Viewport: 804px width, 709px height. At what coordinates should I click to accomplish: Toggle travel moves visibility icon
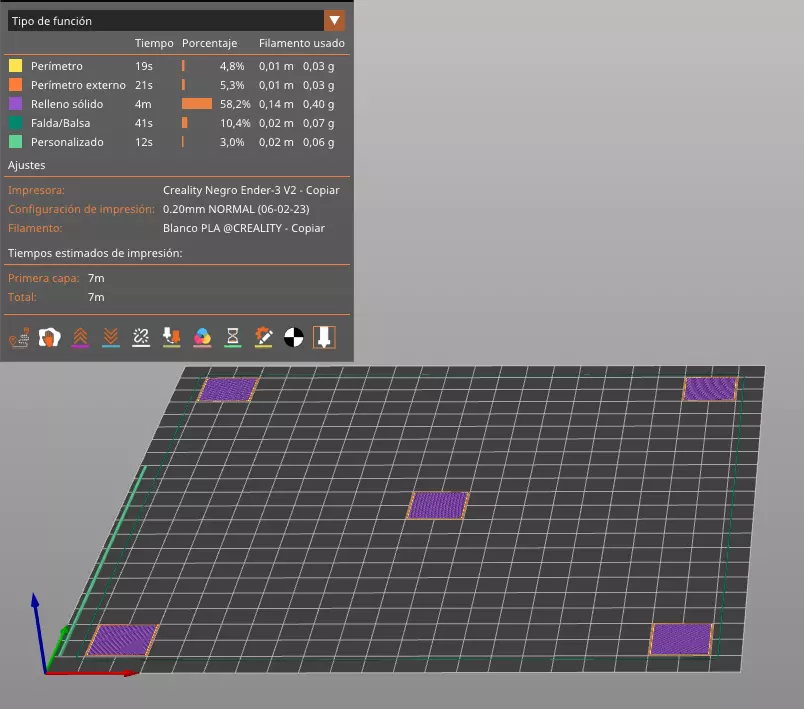[19, 338]
